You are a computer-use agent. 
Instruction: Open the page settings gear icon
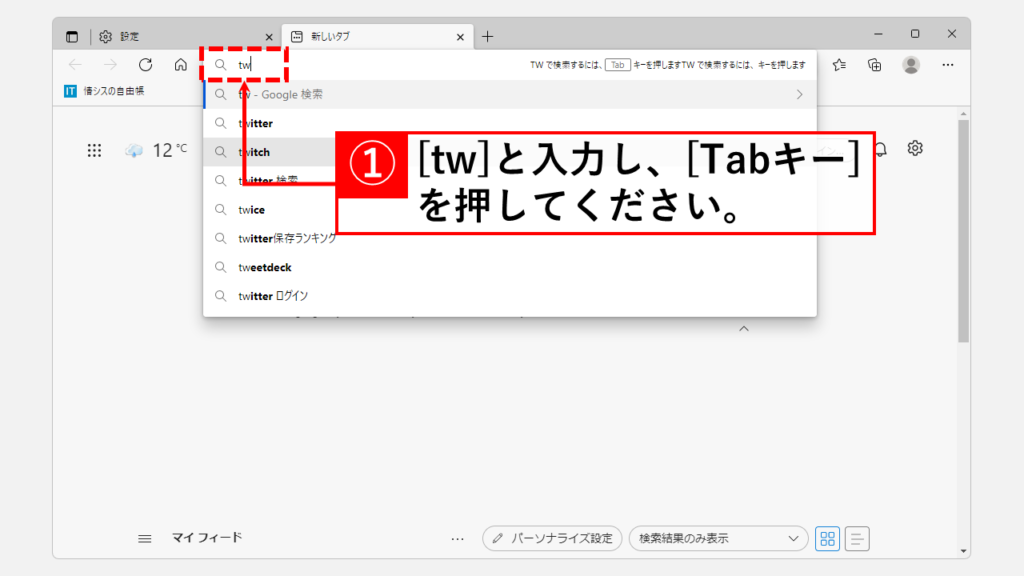click(915, 148)
